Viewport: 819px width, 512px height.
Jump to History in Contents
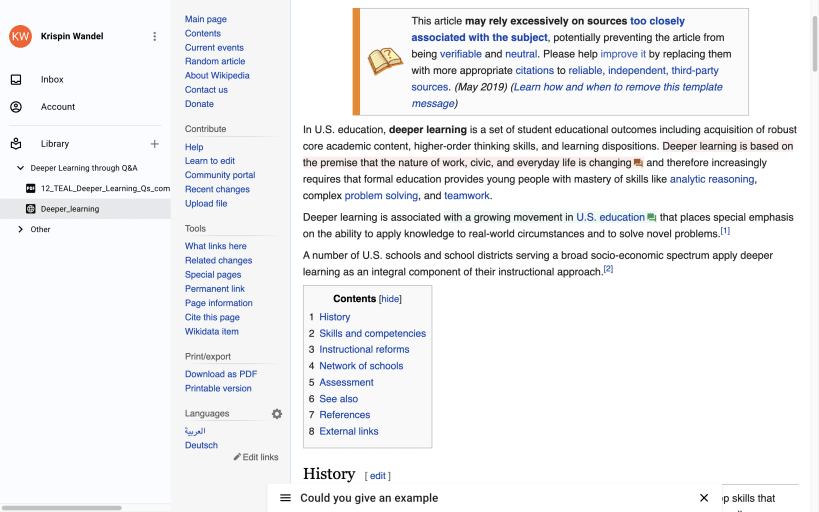(x=335, y=317)
